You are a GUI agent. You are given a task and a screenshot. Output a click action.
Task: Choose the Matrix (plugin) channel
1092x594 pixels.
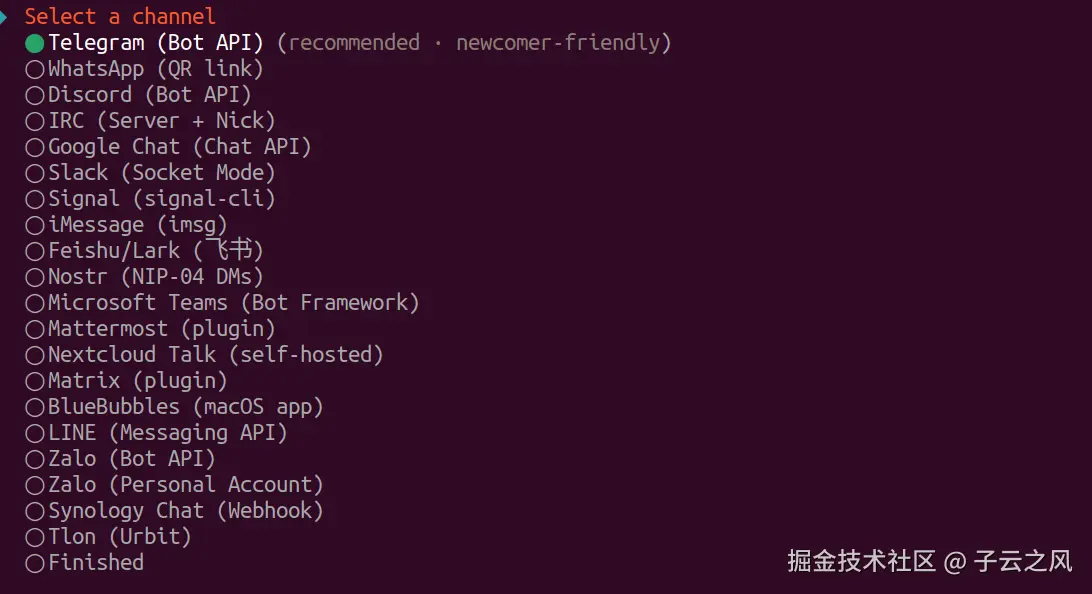pyautogui.click(x=130, y=380)
